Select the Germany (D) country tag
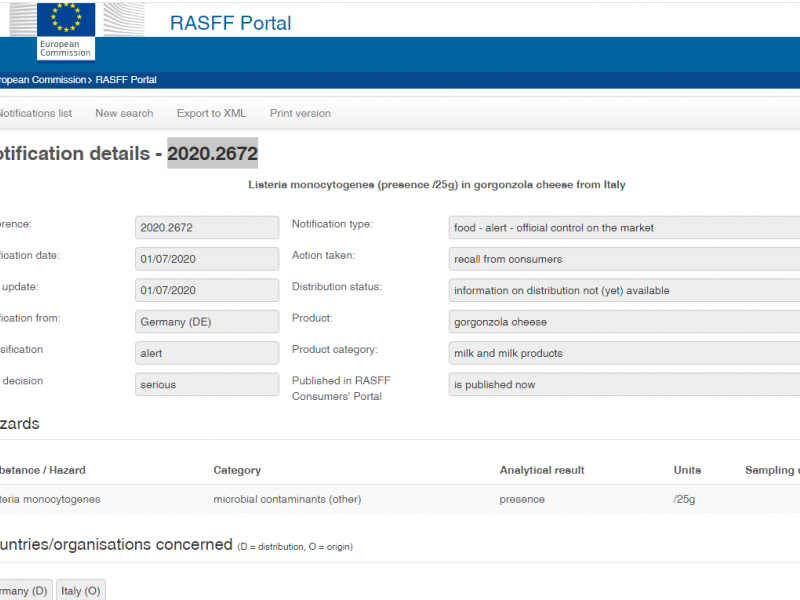 pyautogui.click(x=26, y=590)
